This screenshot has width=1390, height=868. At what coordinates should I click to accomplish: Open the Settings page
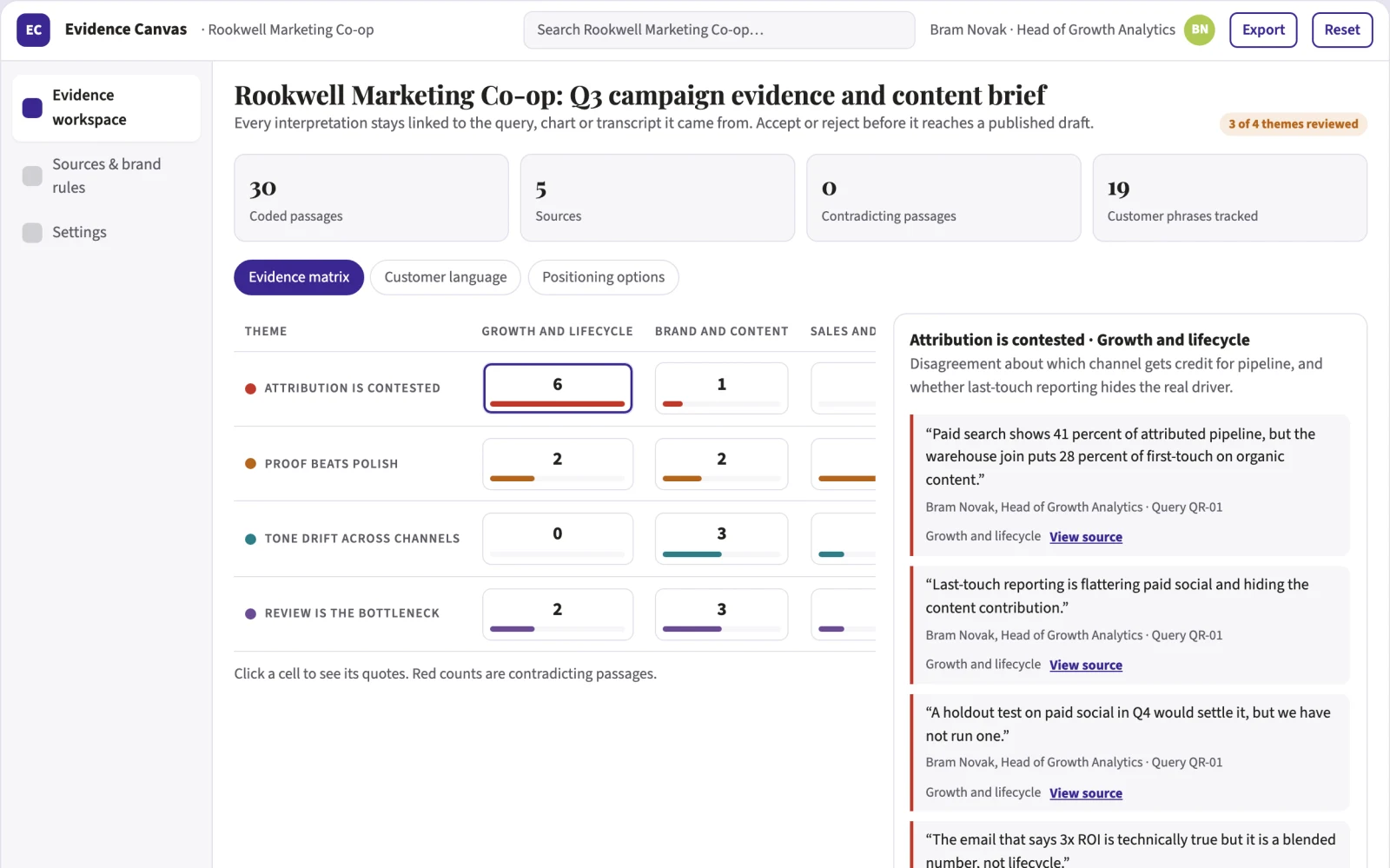(107, 232)
